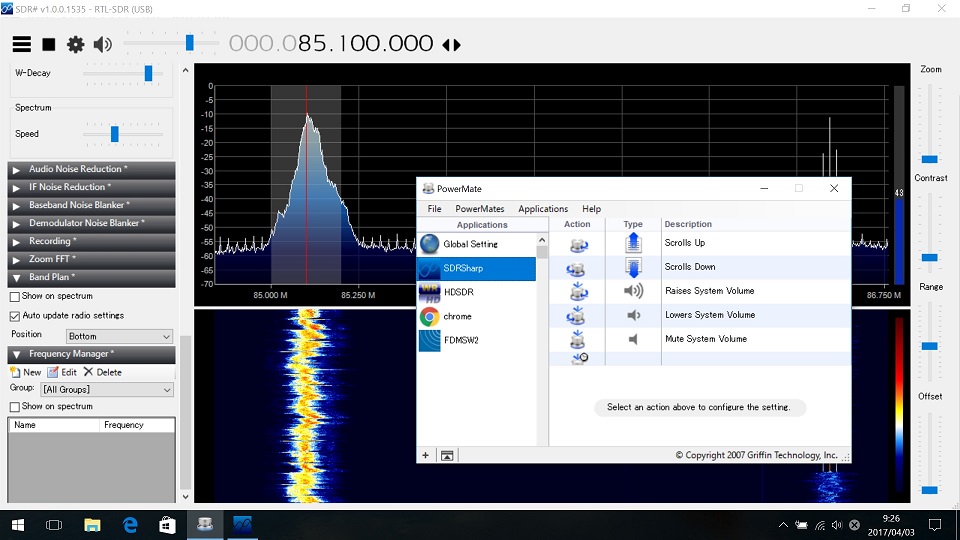Open the SDR# hamburger menu

[x=21, y=44]
